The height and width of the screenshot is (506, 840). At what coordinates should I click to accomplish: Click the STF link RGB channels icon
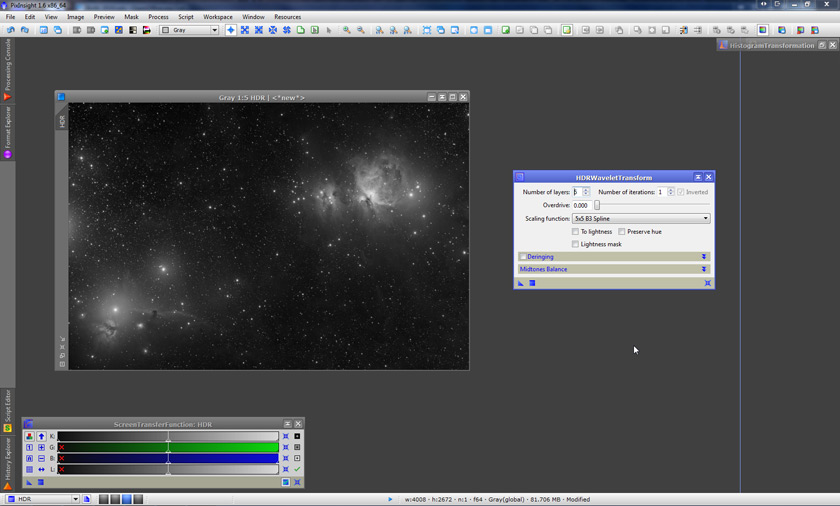[29, 436]
